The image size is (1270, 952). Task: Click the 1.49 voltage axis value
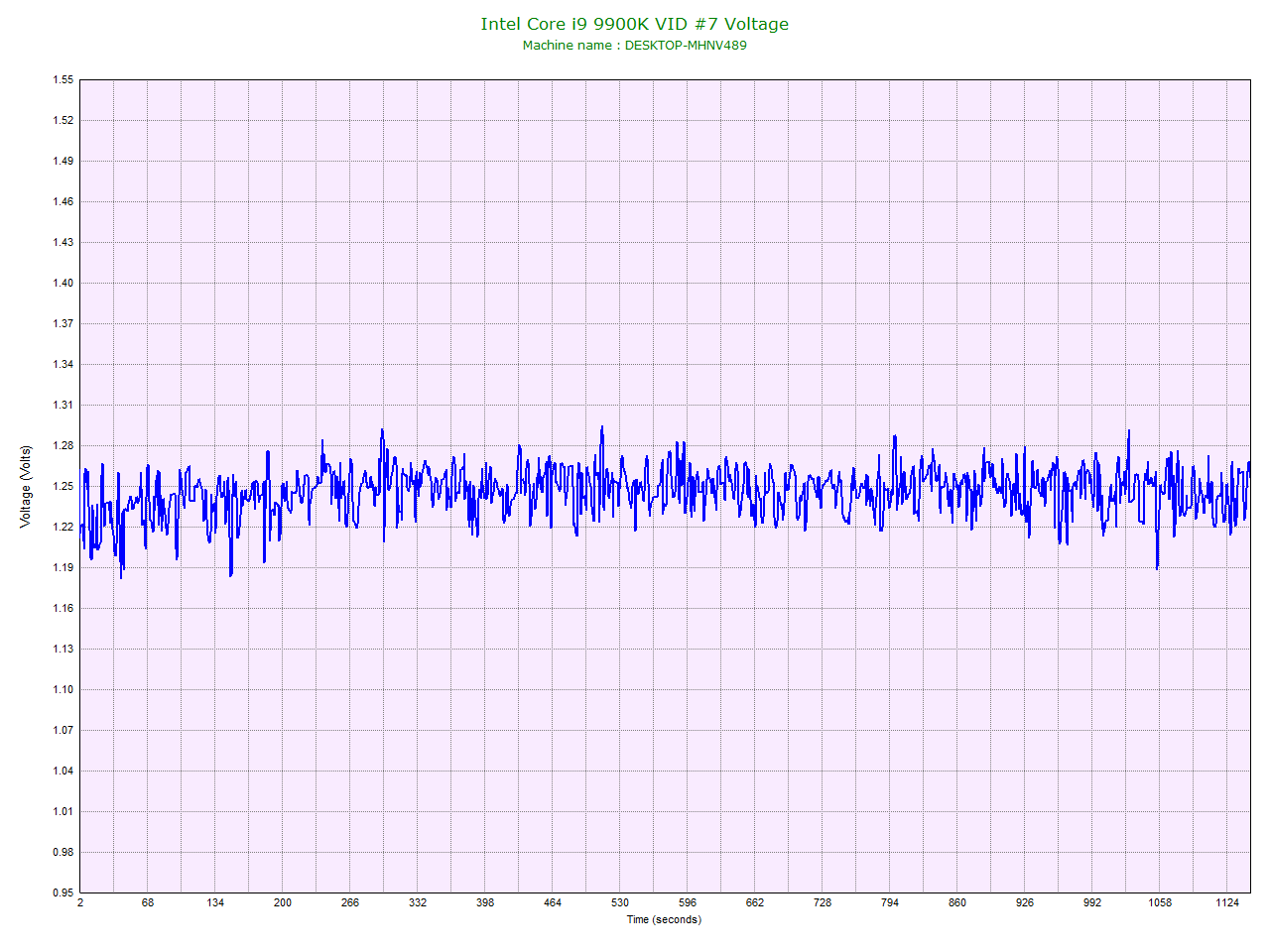pyautogui.click(x=63, y=162)
